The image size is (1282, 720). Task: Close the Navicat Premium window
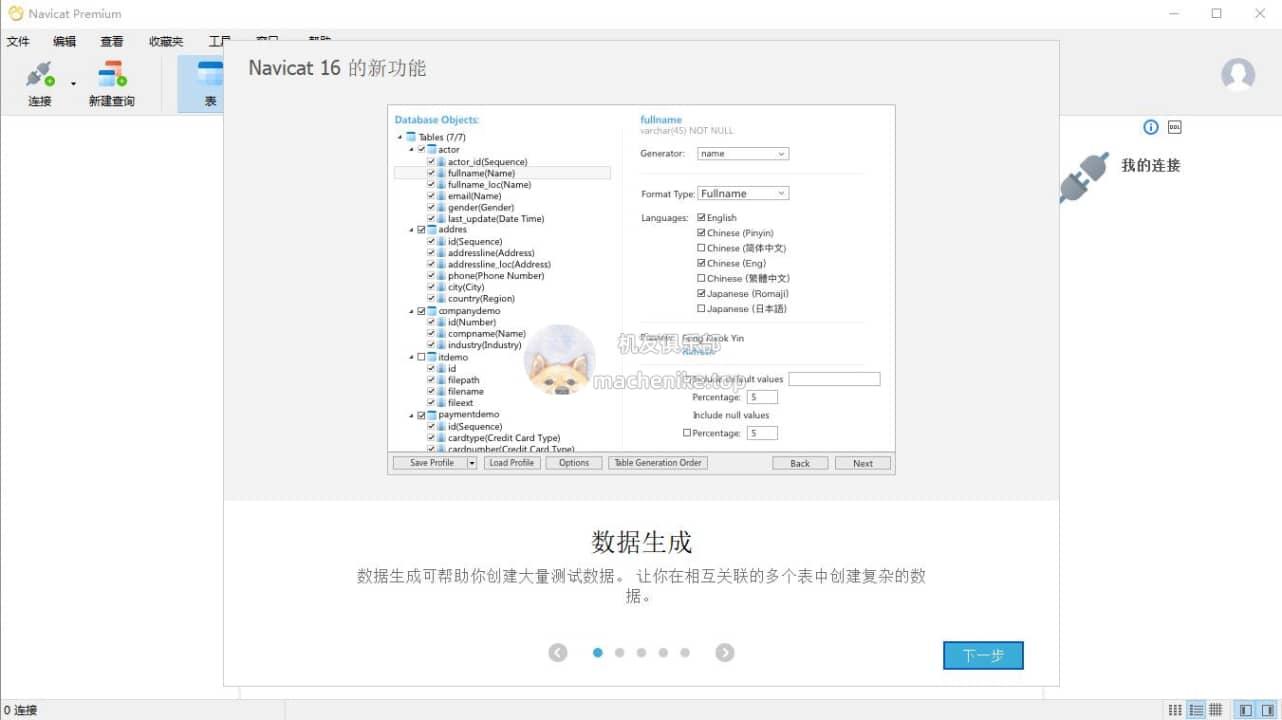click(x=1260, y=14)
